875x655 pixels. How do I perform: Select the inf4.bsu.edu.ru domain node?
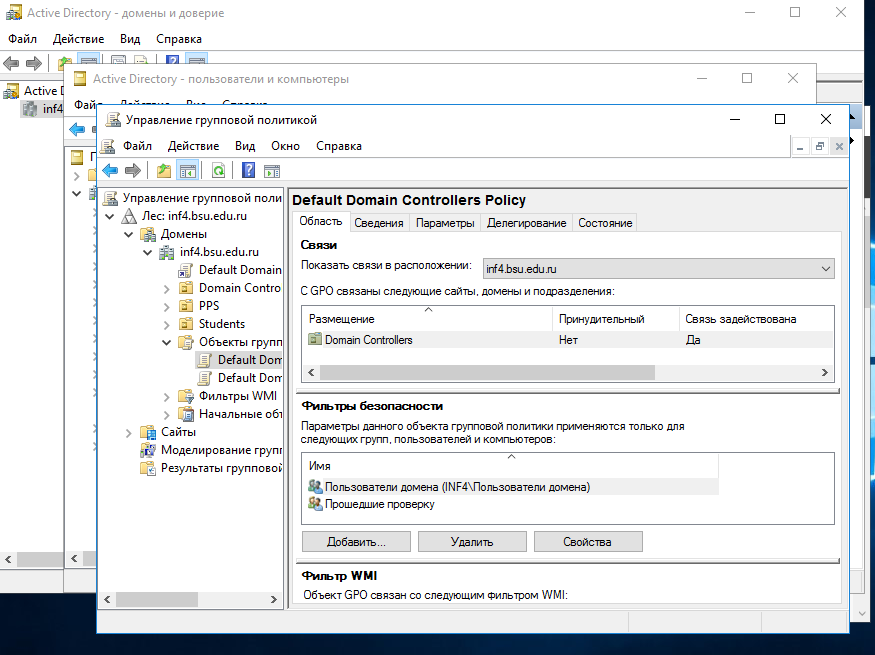click(x=219, y=252)
